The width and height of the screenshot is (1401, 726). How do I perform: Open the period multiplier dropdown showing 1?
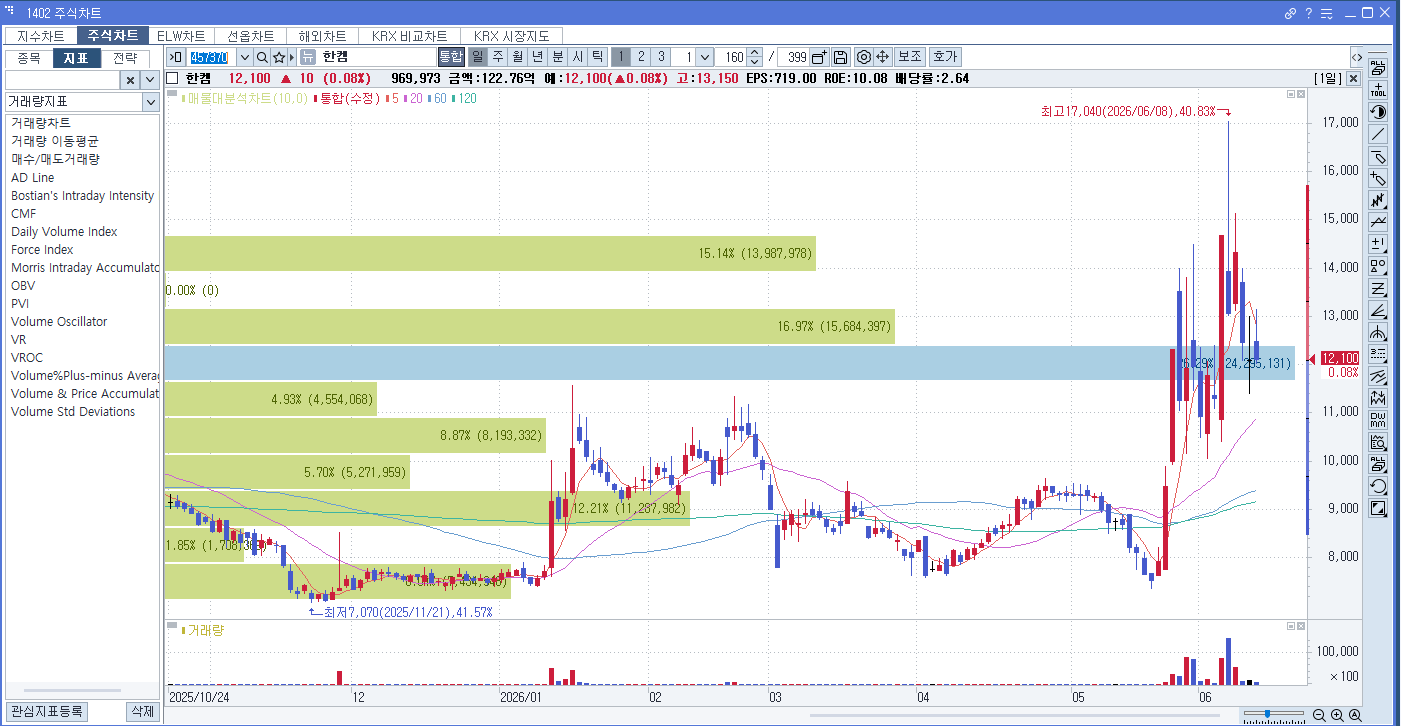point(704,57)
